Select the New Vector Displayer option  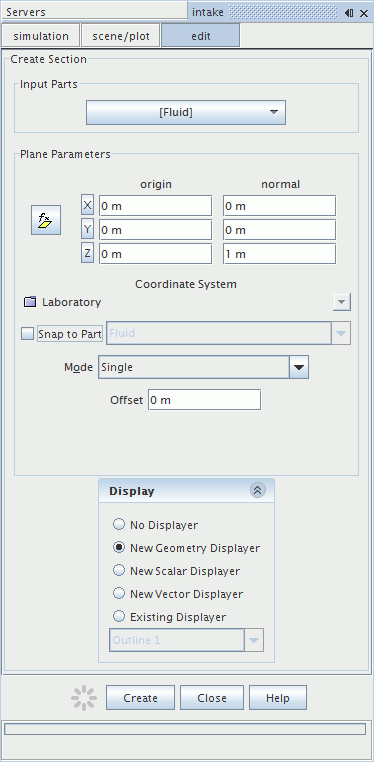(x=119, y=593)
